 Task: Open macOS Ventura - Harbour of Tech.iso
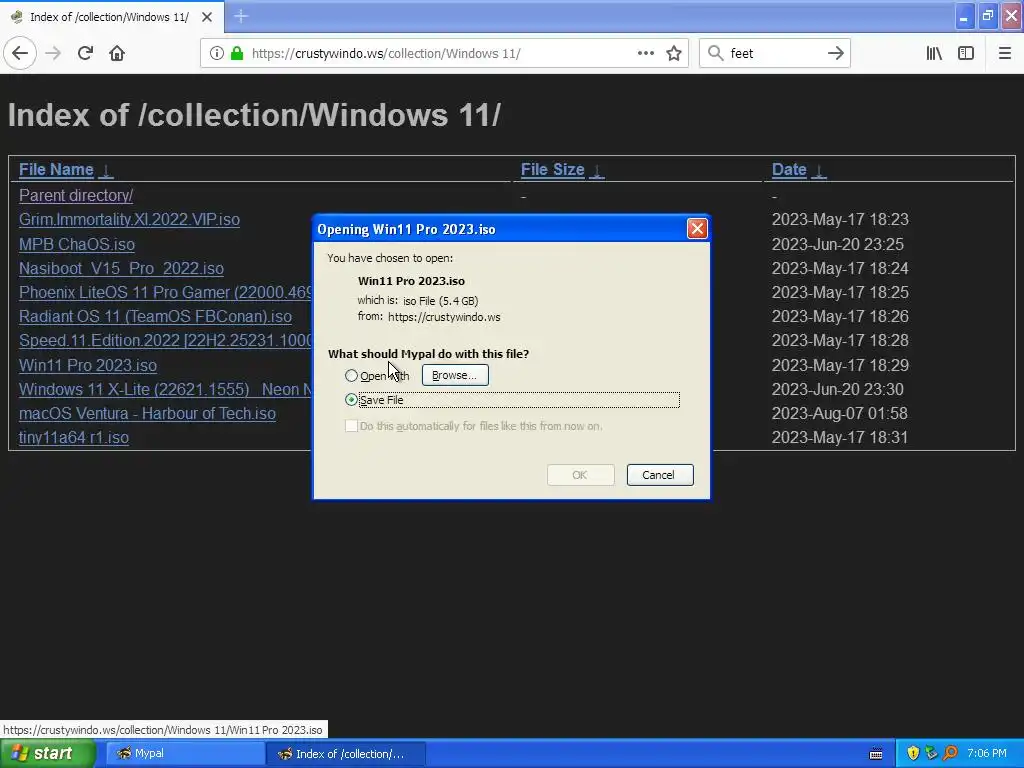148,414
